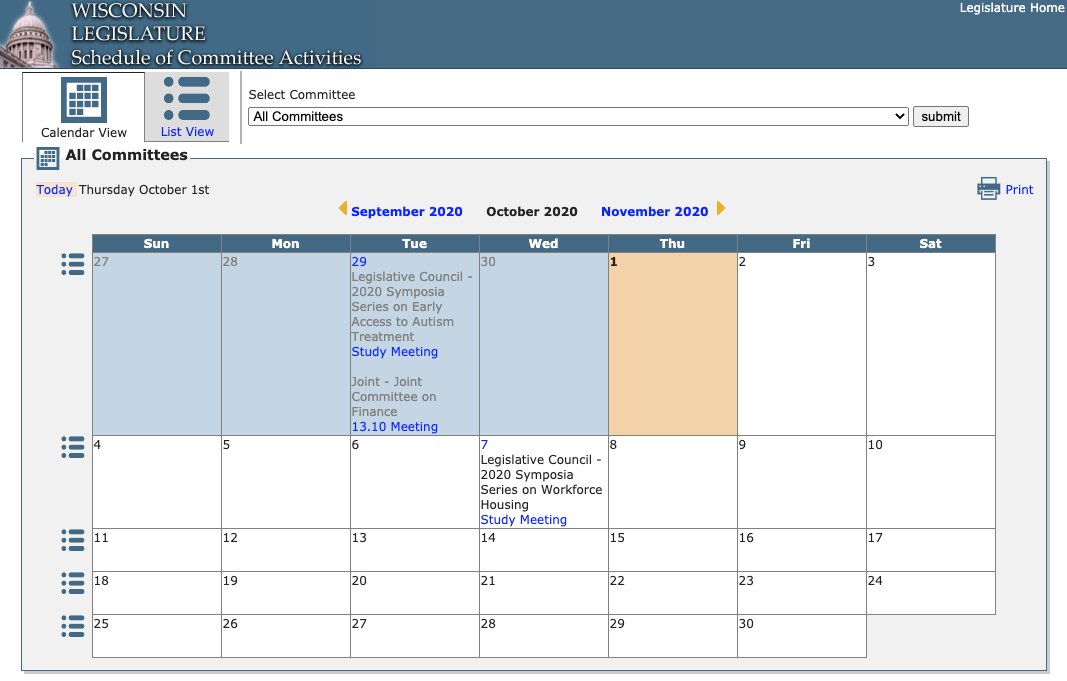The image size is (1067, 681).
Task: Open Study Meeting link on October 7
Action: tap(523, 520)
